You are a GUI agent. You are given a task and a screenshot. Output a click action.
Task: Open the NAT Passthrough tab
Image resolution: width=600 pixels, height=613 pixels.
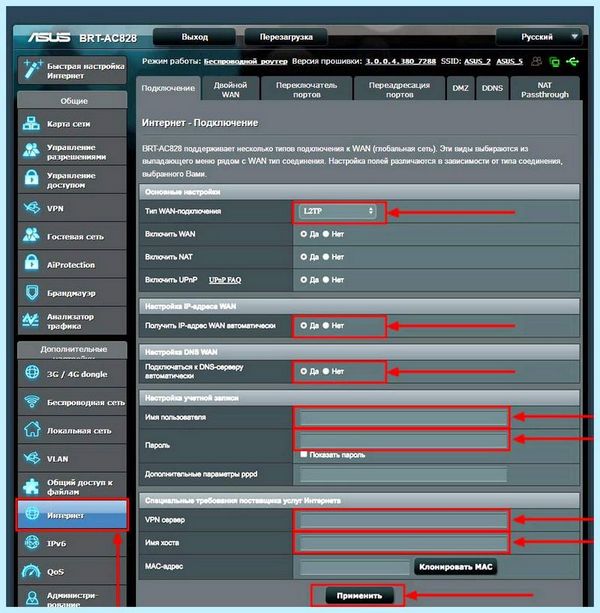(x=544, y=89)
